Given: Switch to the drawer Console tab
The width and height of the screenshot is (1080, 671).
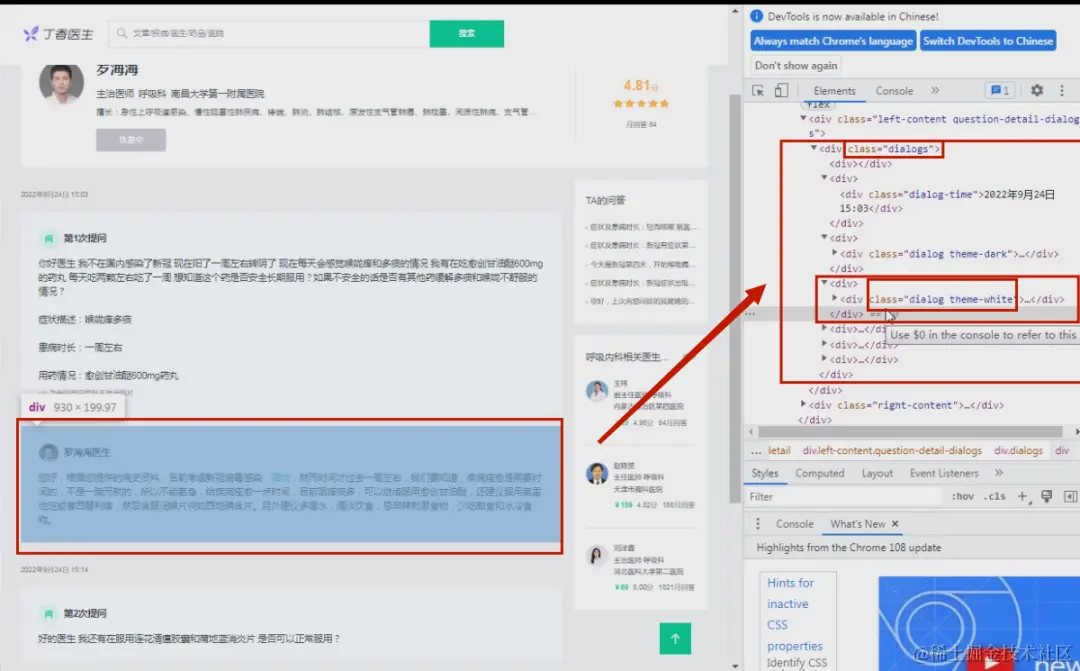Looking at the screenshot, I should (794, 524).
